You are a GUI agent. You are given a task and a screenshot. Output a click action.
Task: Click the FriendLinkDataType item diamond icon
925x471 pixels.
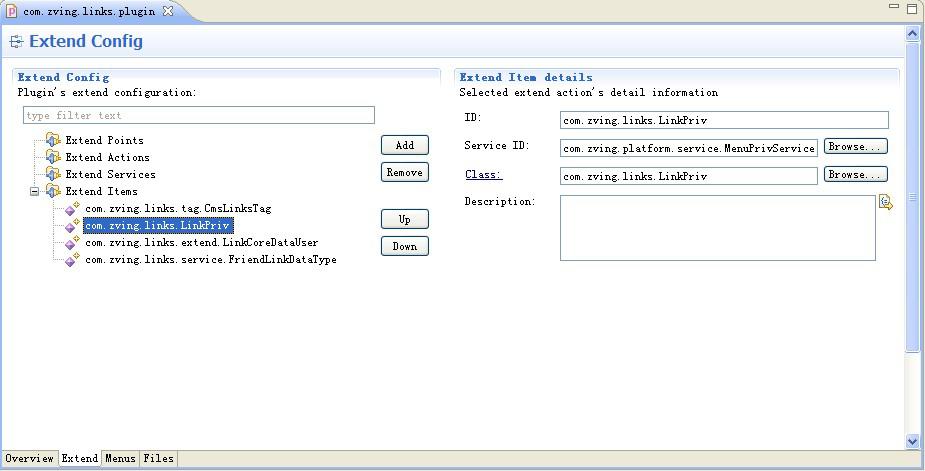(72, 260)
